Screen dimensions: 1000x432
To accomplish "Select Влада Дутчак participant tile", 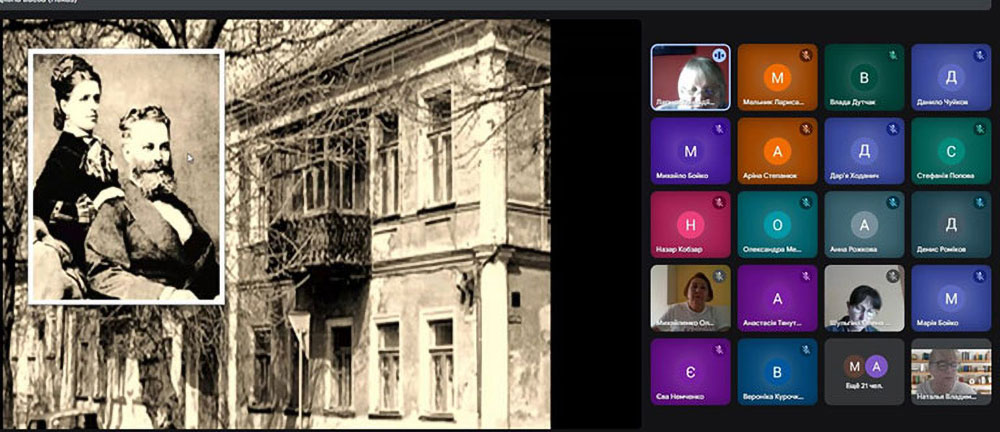I will [x=864, y=77].
